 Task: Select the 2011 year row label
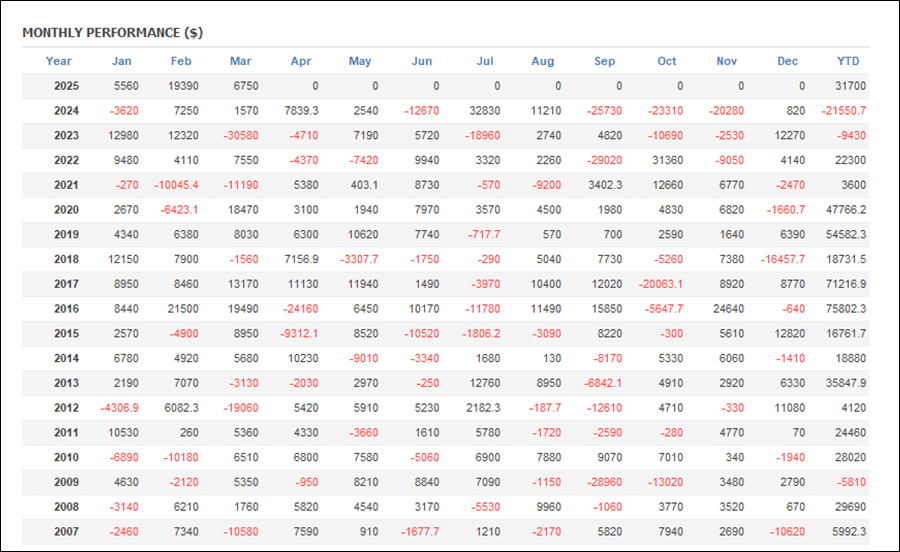67,432
